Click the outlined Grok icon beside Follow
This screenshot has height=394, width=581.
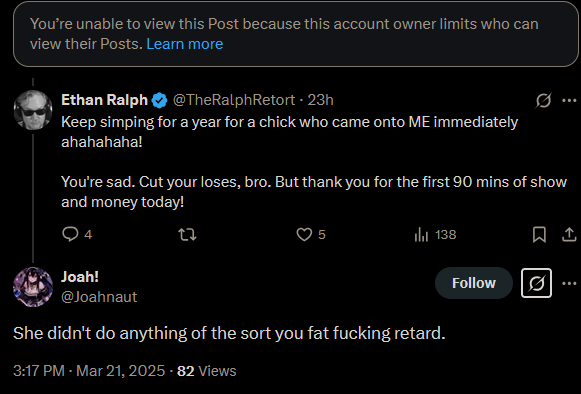[536, 283]
